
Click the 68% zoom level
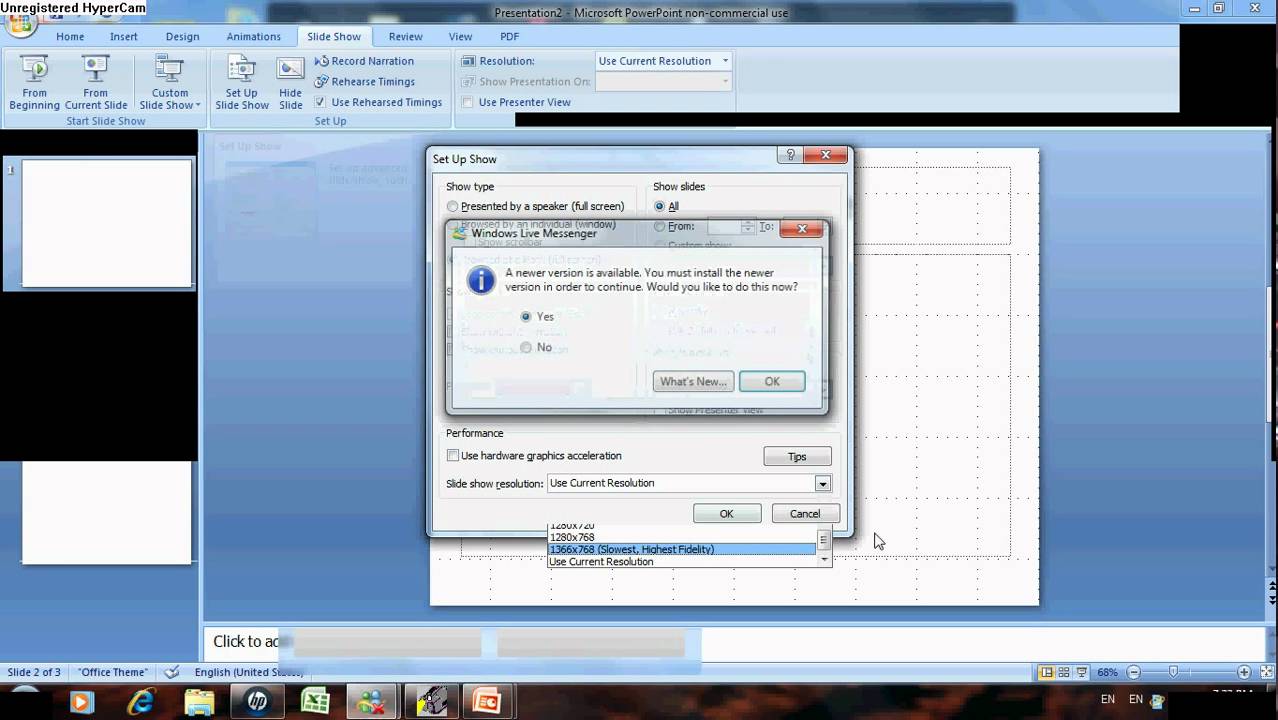[1108, 672]
